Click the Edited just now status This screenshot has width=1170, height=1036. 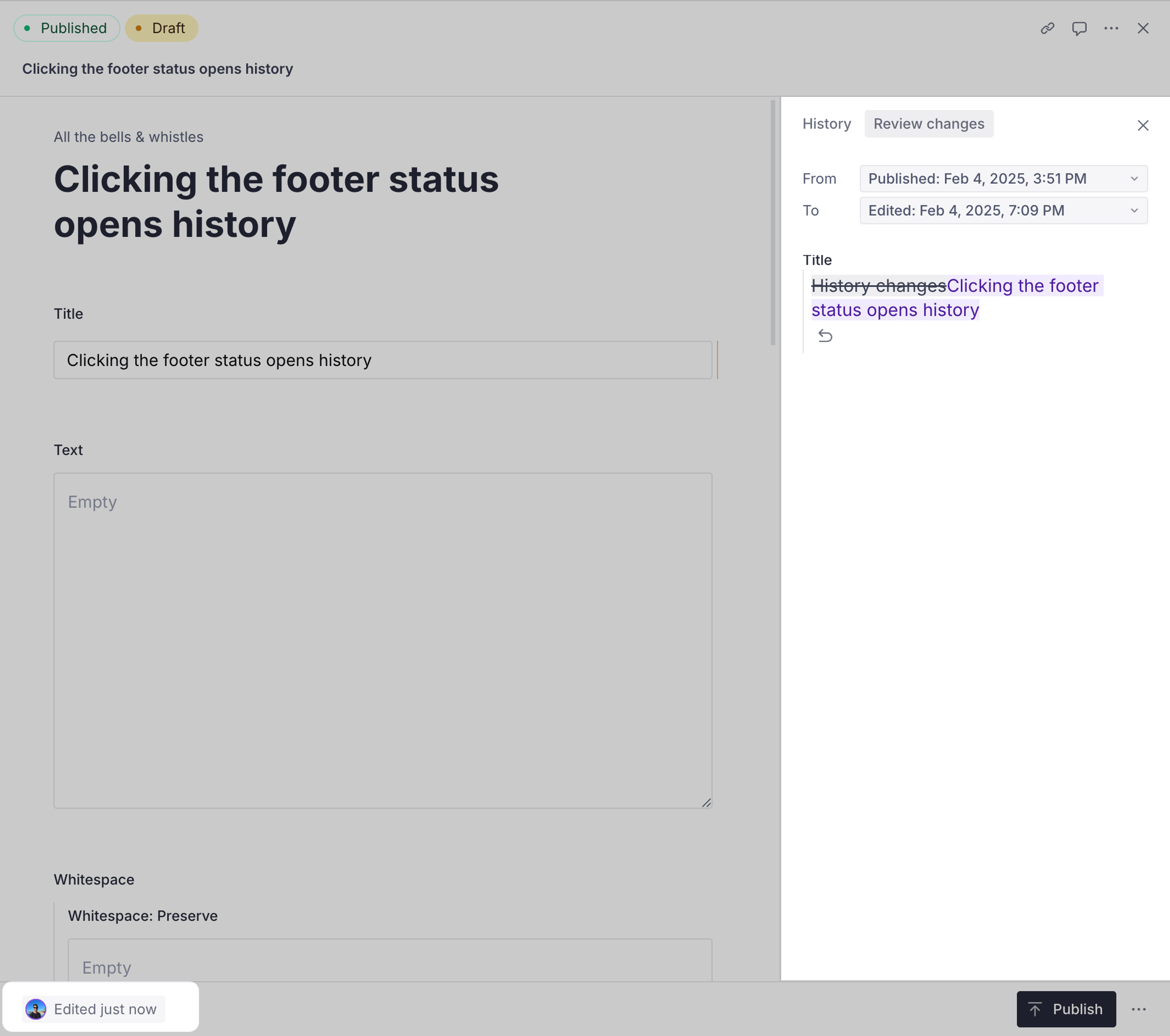click(x=105, y=1009)
